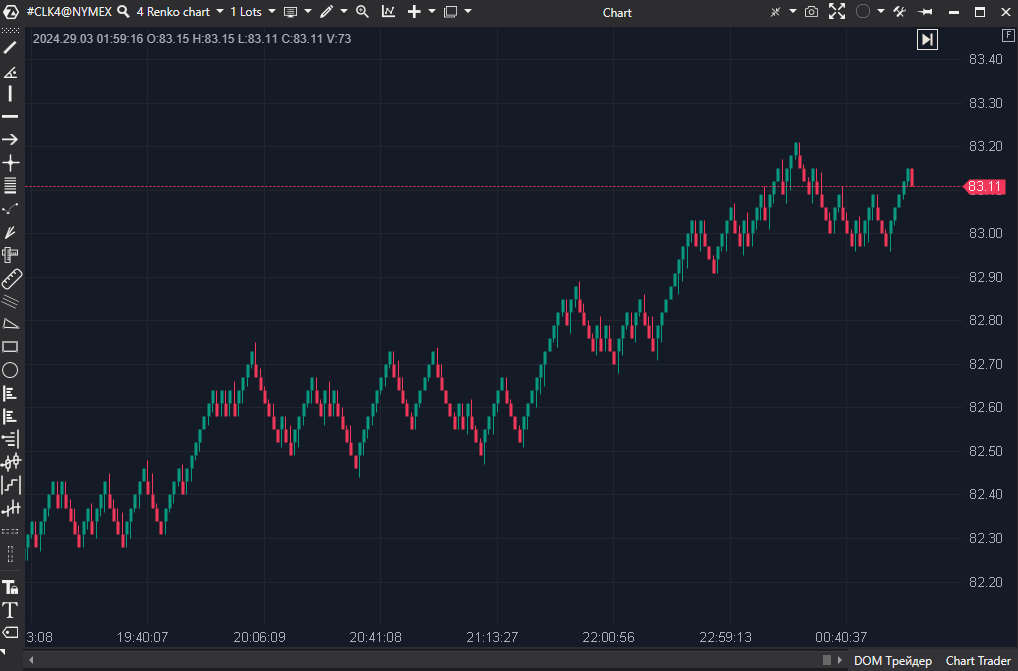Take a chart screenshot with the camera icon
This screenshot has width=1018, height=671.
[x=811, y=12]
